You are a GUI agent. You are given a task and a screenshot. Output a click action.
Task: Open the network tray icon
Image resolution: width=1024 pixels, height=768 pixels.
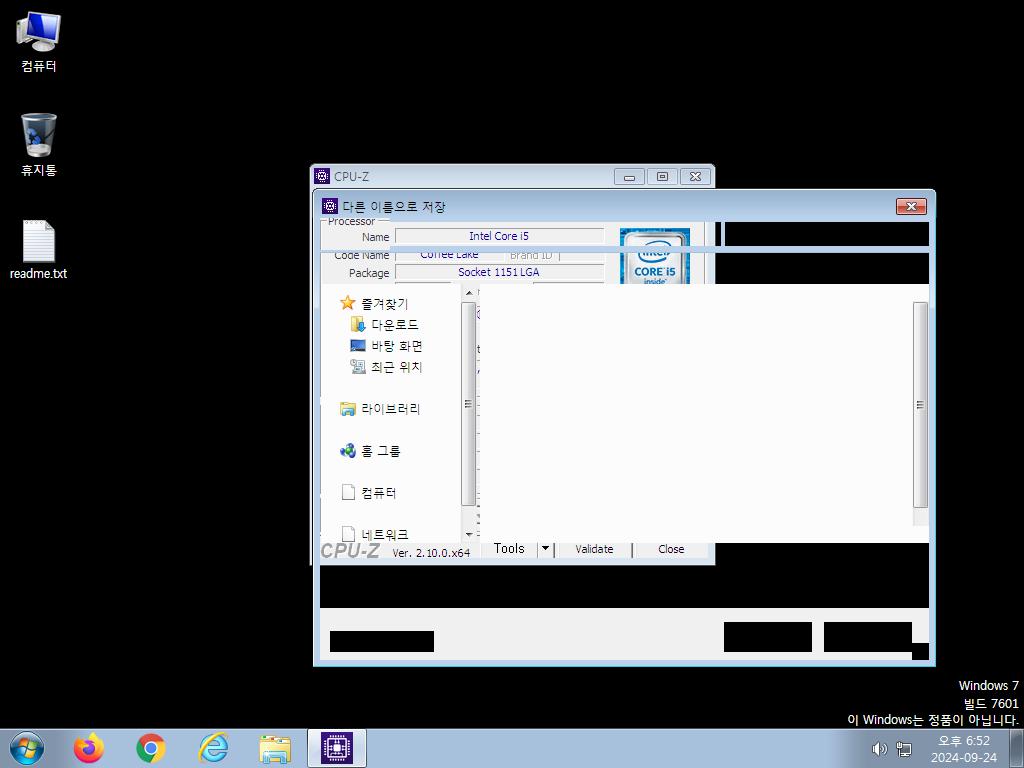(x=904, y=749)
